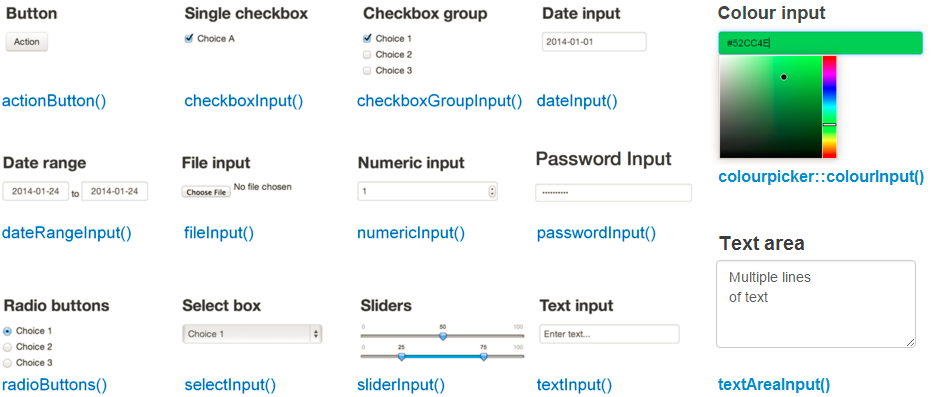Focus the Date input field 2014-01-01

tap(594, 42)
